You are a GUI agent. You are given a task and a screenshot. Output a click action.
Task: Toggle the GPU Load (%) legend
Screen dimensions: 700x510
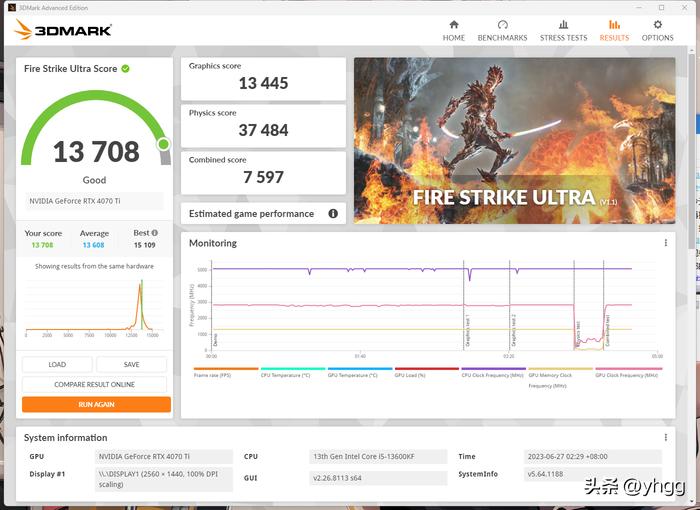pos(427,372)
